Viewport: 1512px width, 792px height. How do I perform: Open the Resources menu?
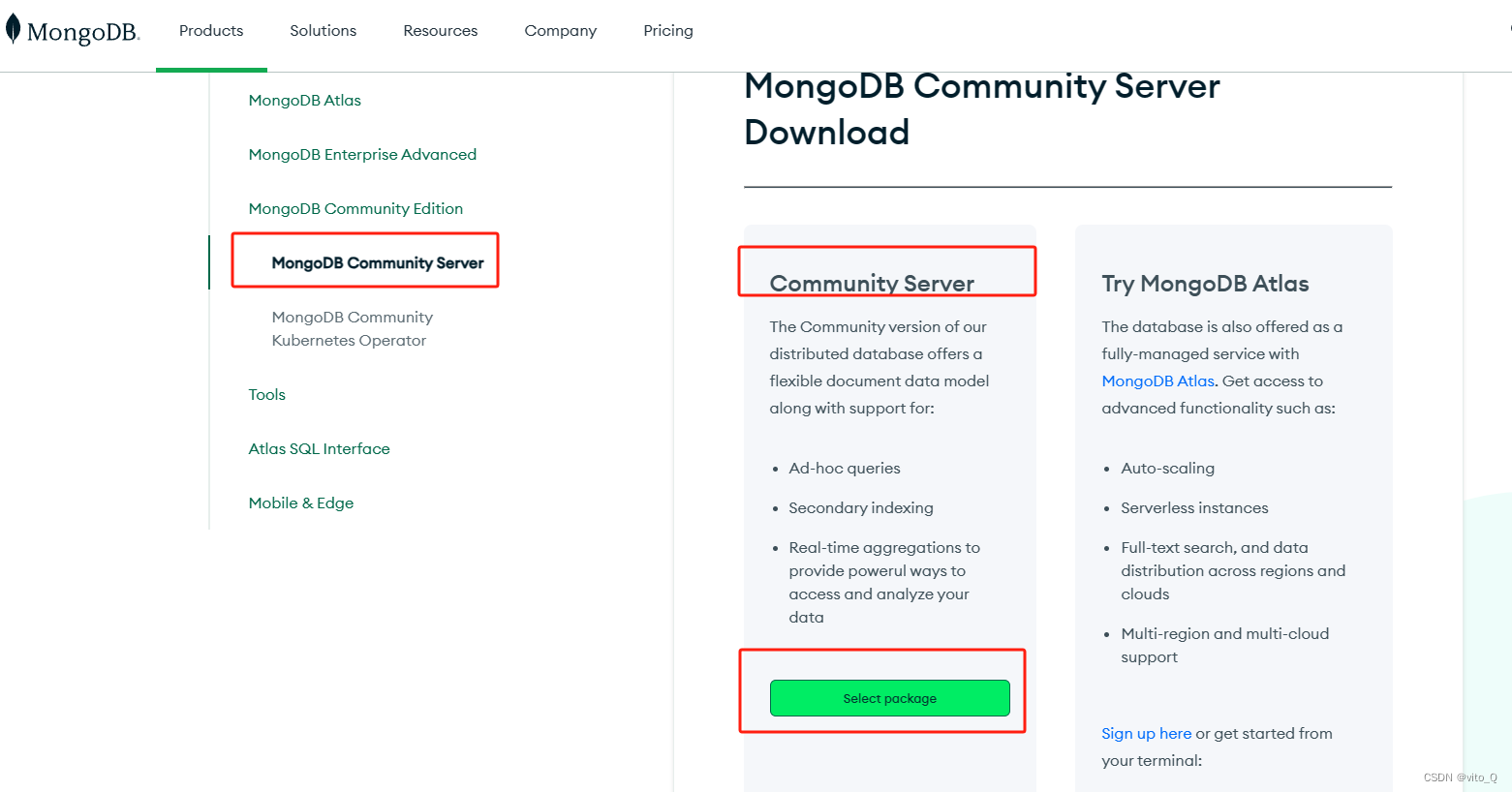440,30
